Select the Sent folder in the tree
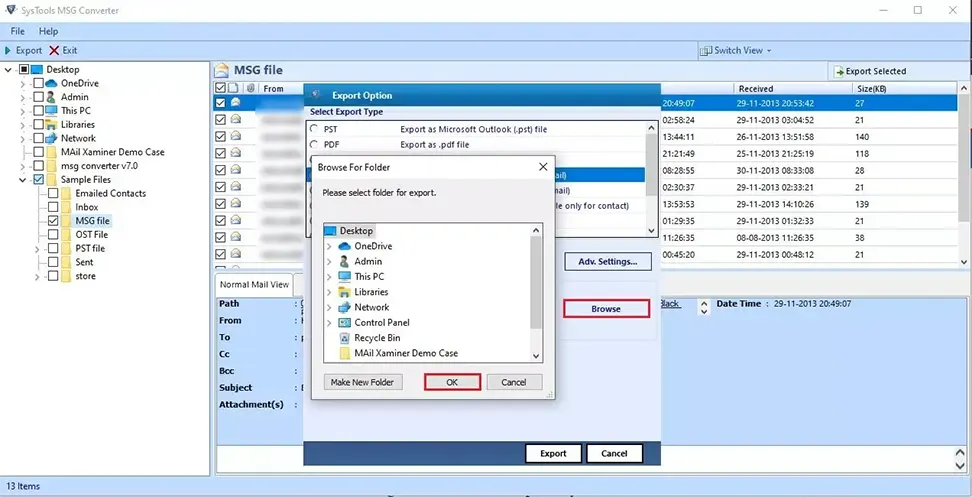 (84, 262)
